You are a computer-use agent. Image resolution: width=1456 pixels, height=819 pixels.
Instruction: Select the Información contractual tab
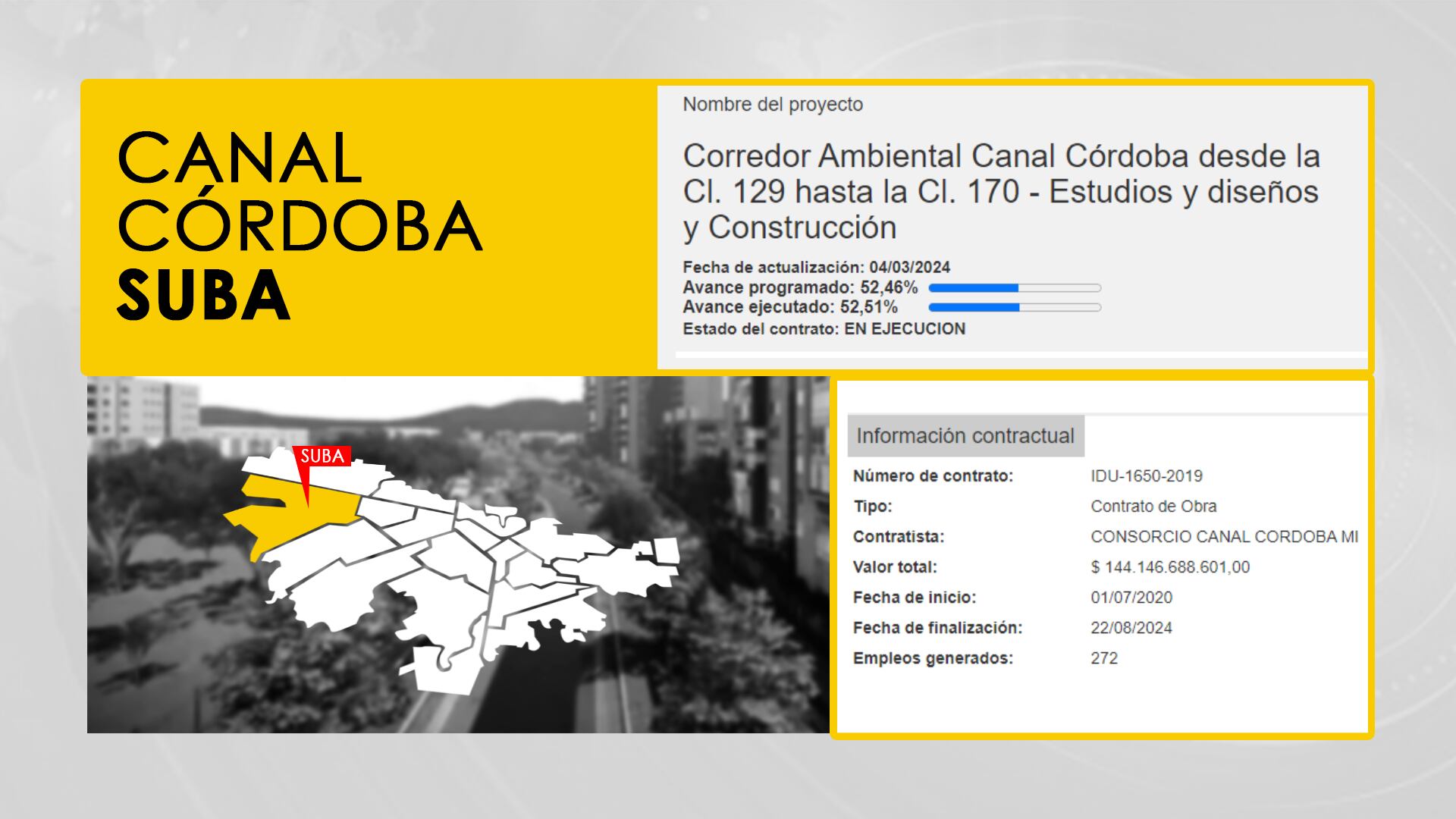click(965, 436)
